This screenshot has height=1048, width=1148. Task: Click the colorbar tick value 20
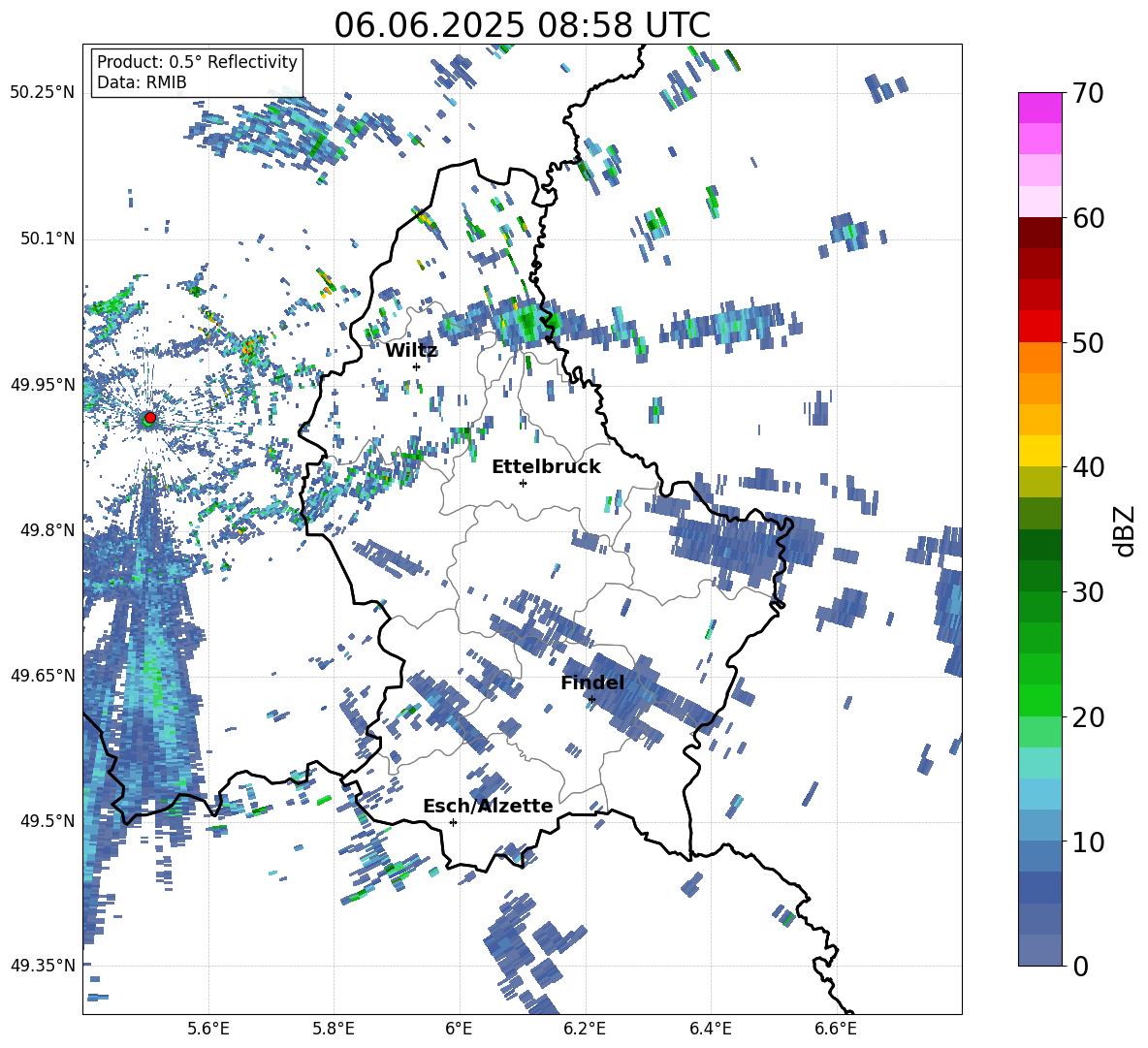click(1088, 716)
